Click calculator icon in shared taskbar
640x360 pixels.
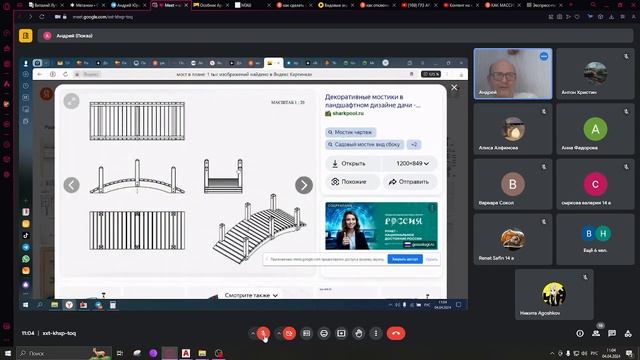[x=113, y=305]
